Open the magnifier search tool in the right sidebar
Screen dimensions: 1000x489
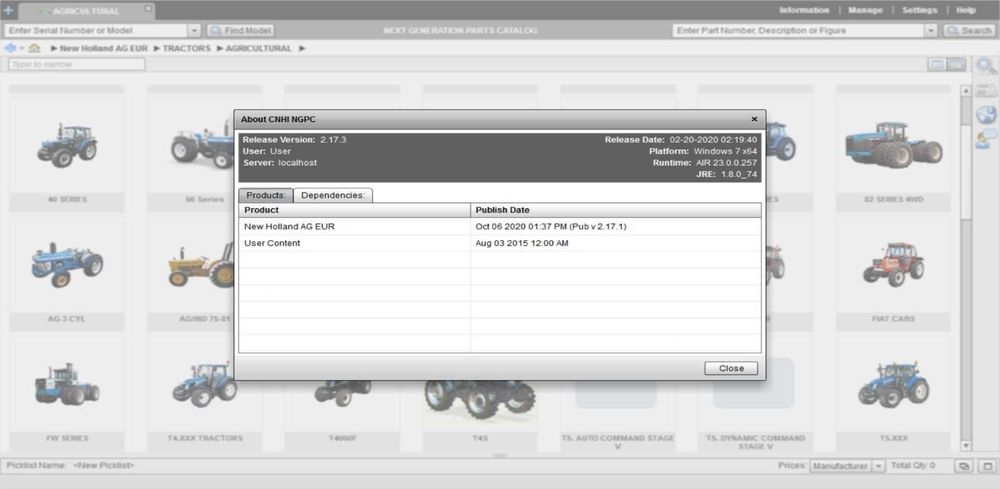click(x=986, y=65)
